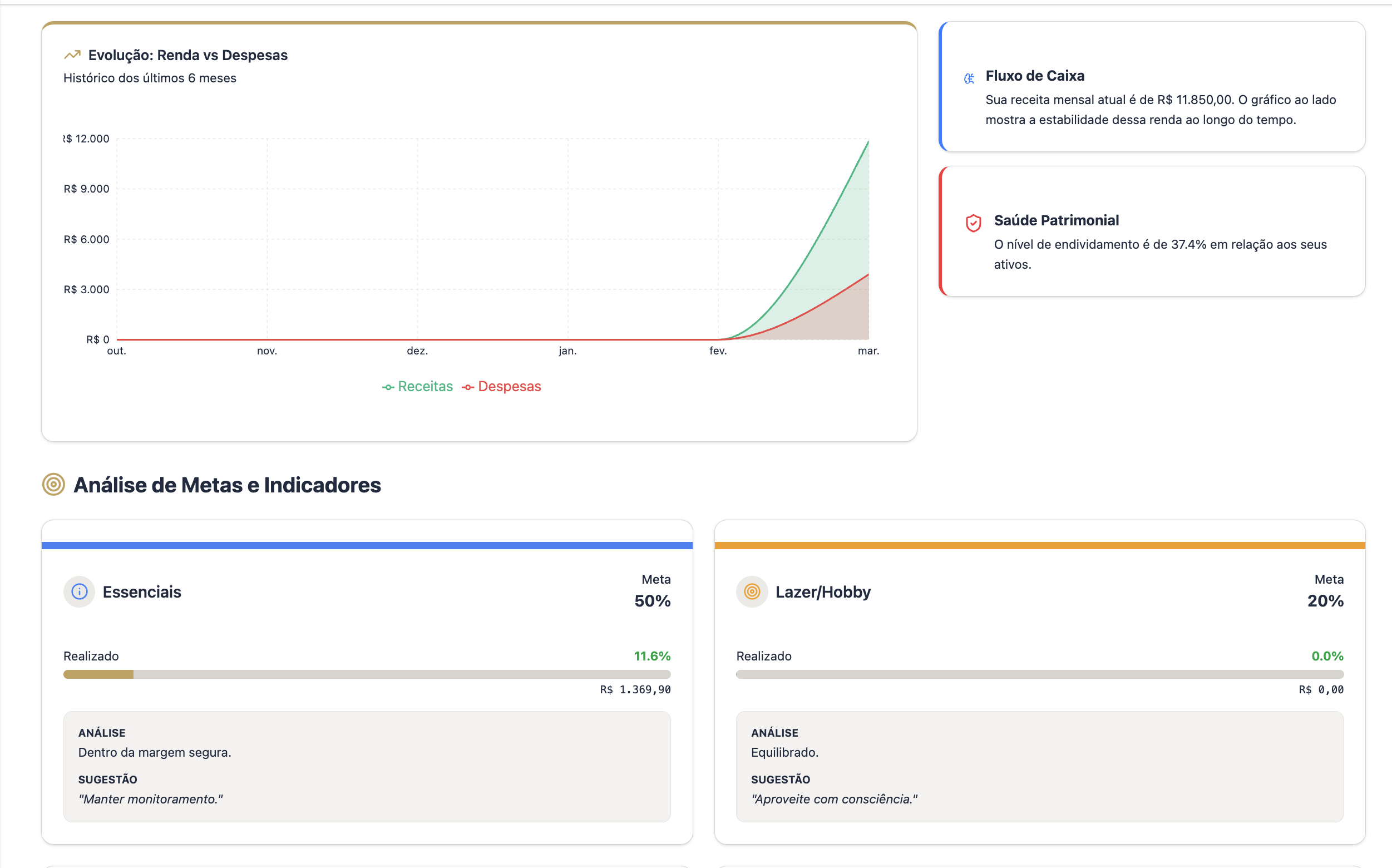Toggle the Despesas series in chart legend
Screen dimensions: 1392x868
(x=509, y=386)
